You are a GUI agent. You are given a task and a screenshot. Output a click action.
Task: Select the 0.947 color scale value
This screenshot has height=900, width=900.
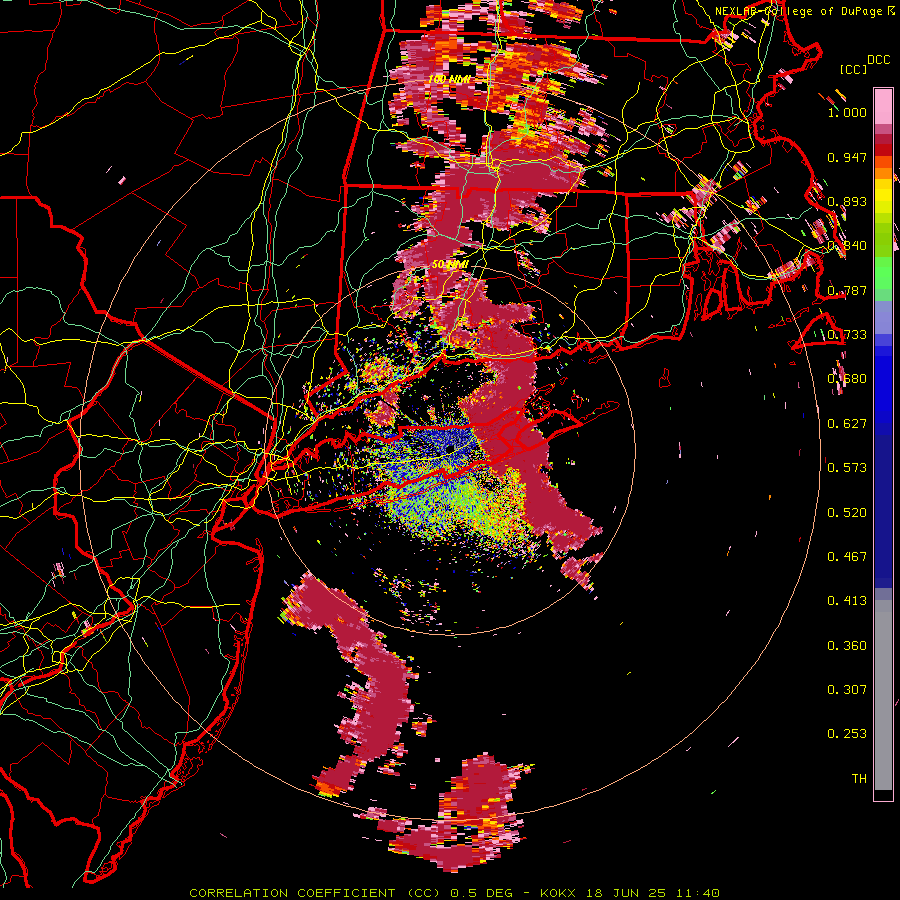click(x=847, y=157)
